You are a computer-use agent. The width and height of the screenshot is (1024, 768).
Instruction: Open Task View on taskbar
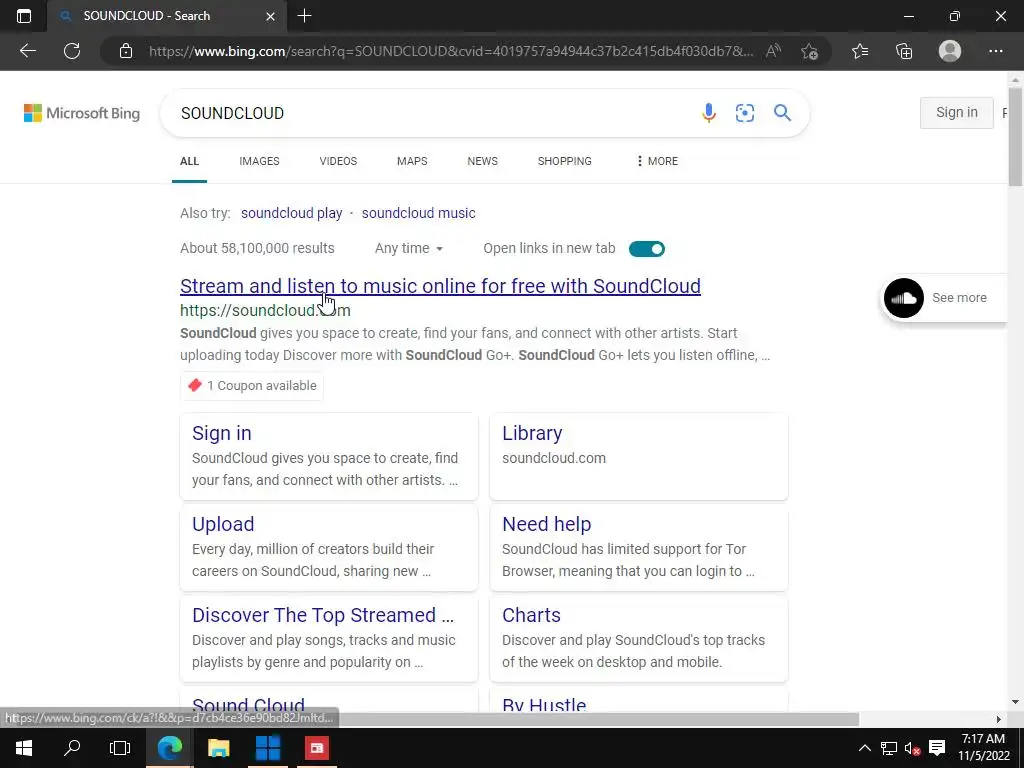click(x=120, y=748)
